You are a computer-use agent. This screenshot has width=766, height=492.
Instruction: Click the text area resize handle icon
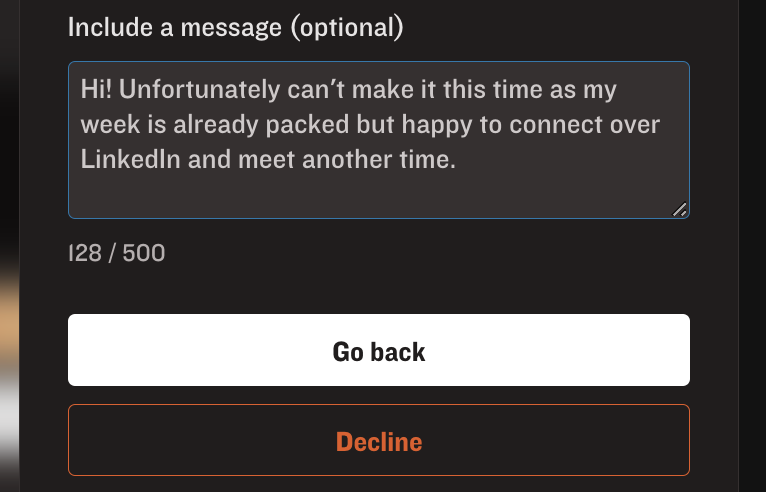[680, 209]
